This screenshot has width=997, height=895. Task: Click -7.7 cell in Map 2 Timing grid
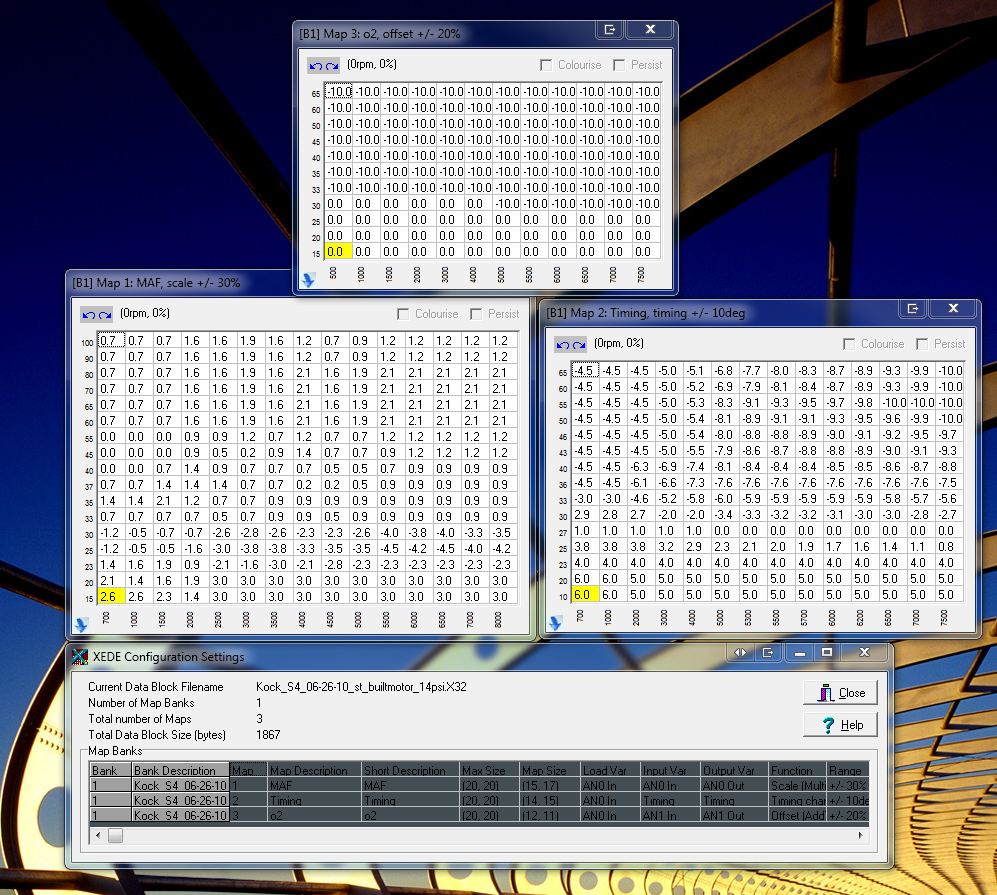point(751,371)
